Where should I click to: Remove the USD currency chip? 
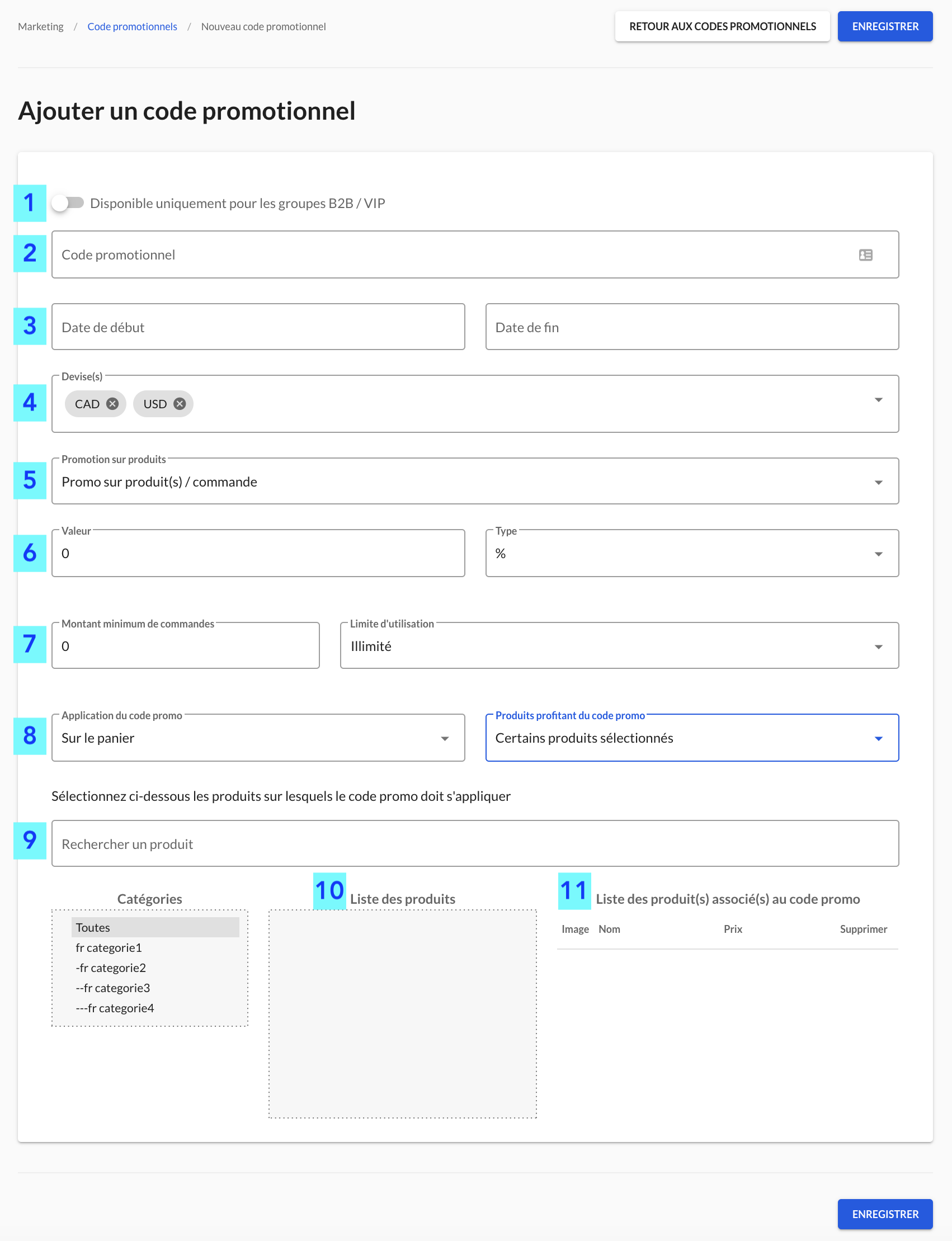pyautogui.click(x=180, y=403)
